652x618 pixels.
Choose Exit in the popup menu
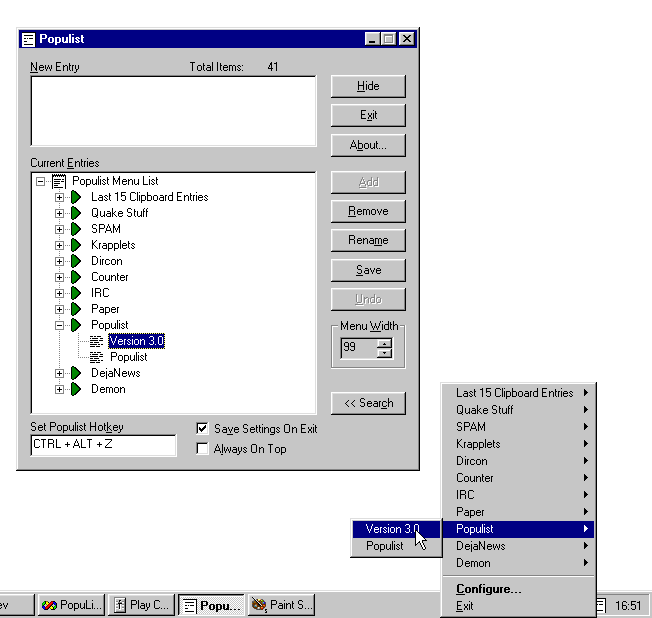[x=519, y=606]
